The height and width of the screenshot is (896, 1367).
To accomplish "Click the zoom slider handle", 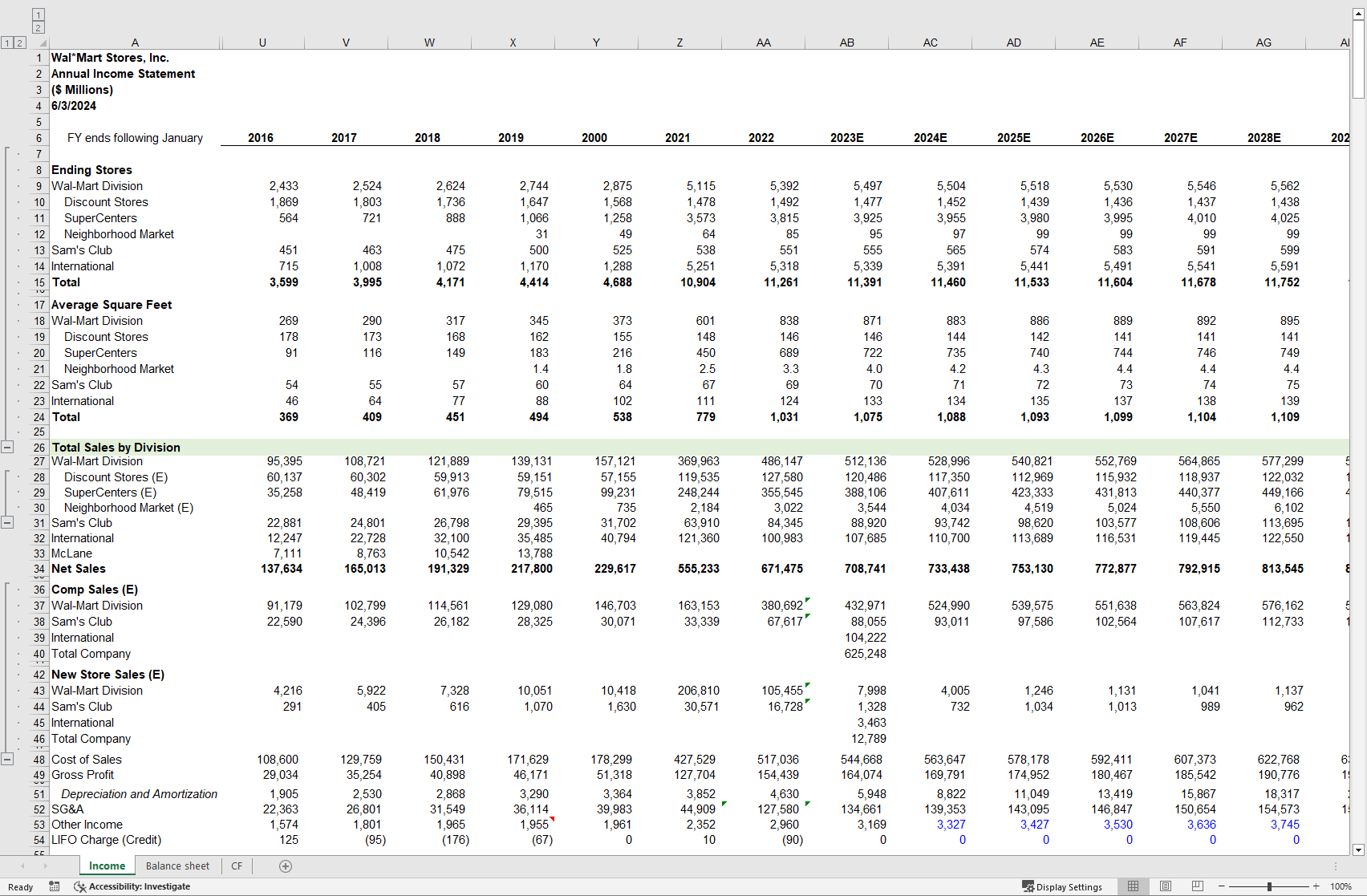I will [x=1269, y=886].
